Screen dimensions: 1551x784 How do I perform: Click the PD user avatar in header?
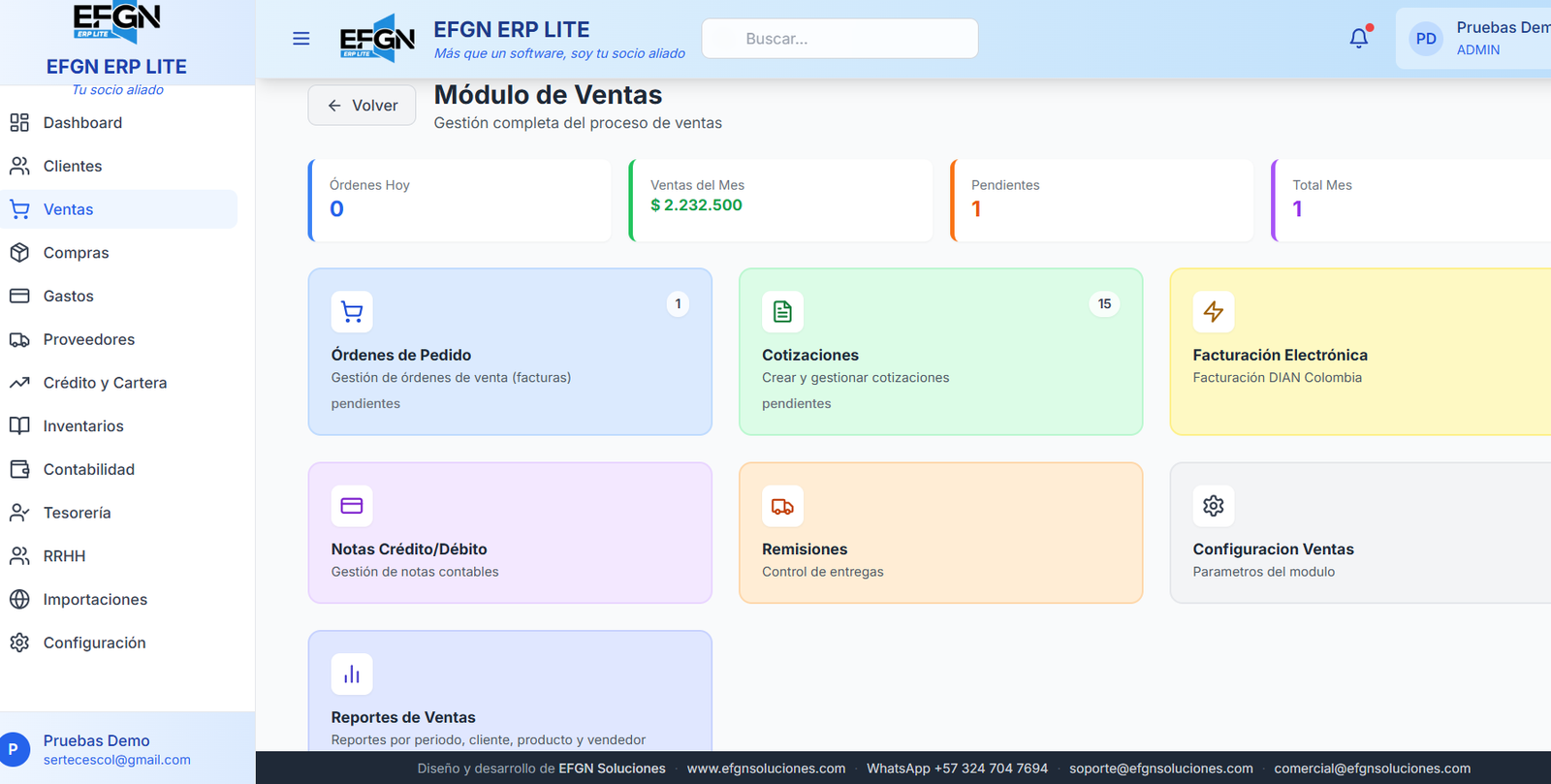coord(1426,39)
